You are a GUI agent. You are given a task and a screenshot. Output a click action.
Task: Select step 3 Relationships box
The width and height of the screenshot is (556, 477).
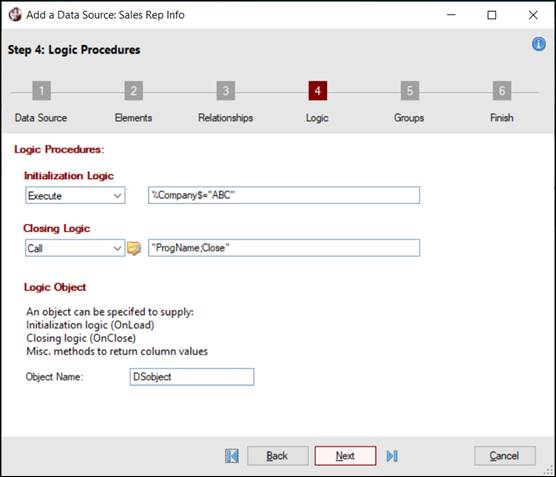pos(226,91)
